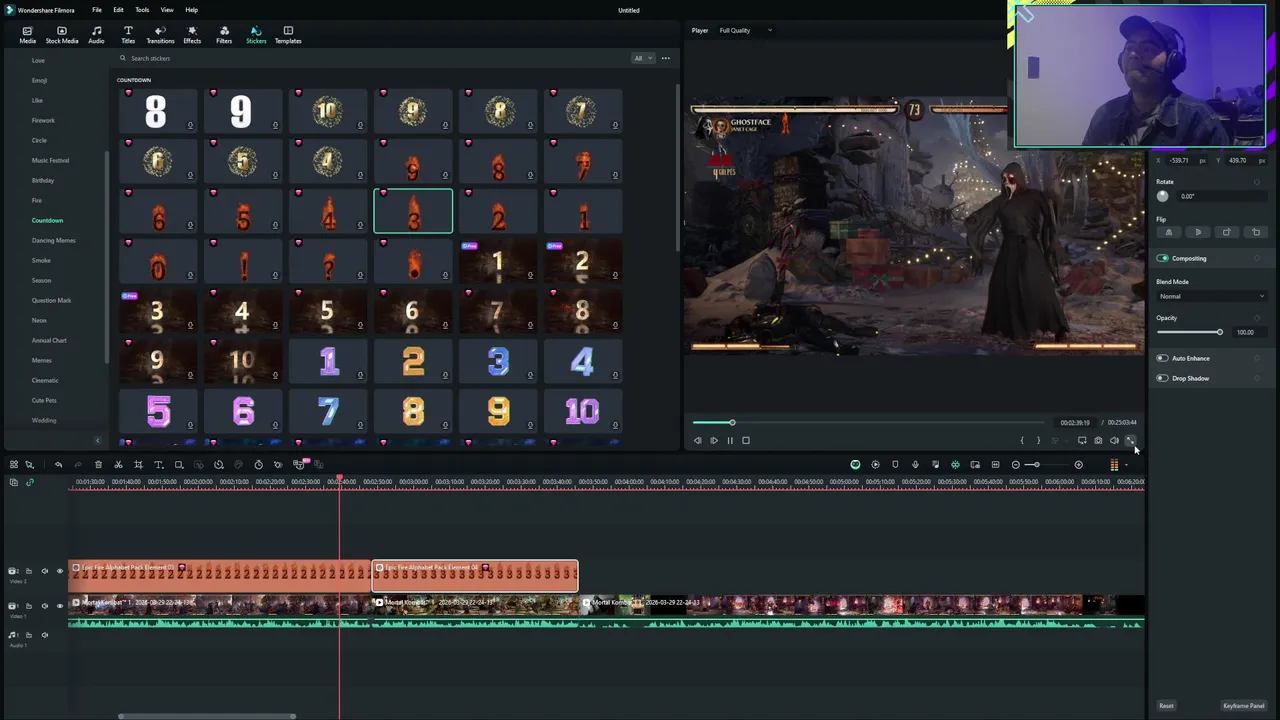Open the Filters tab
1280x720 pixels.
pos(224,35)
